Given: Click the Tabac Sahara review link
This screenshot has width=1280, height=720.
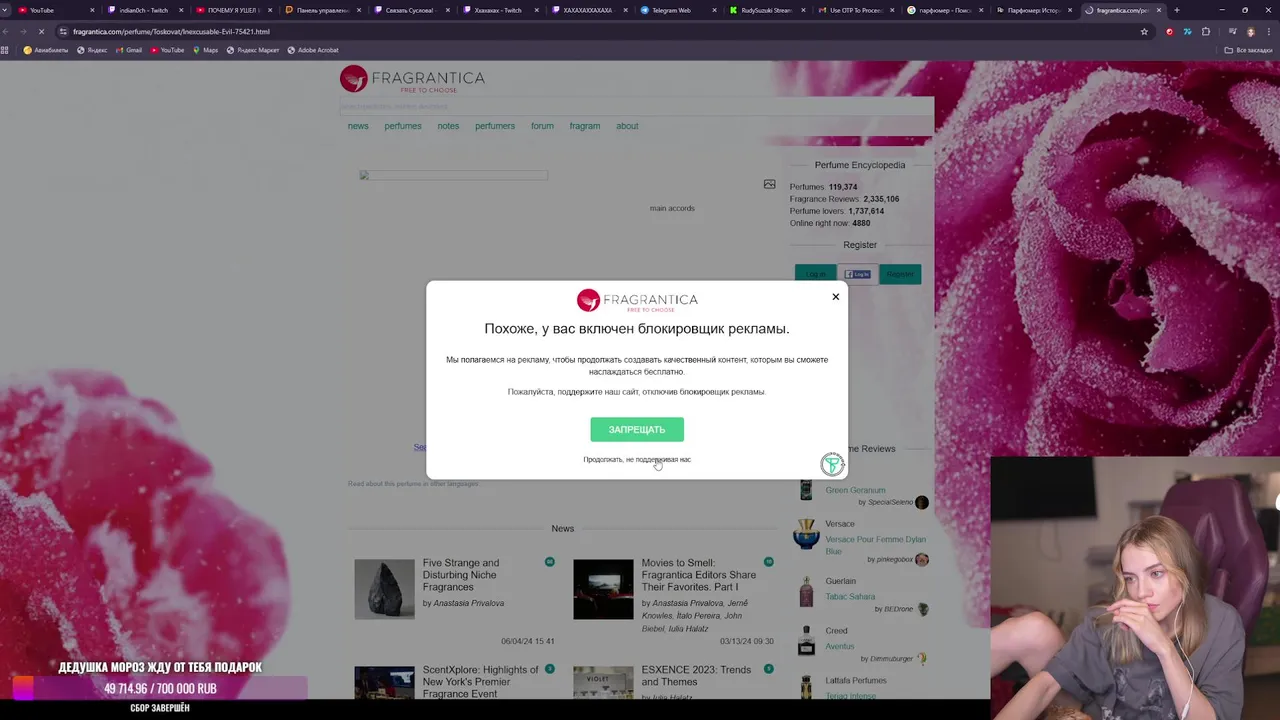Looking at the screenshot, I should pos(850,597).
